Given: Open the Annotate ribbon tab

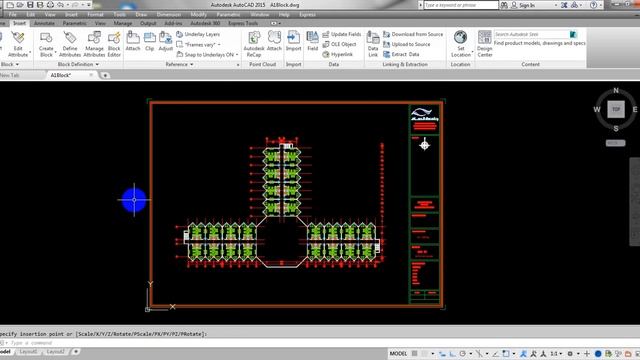Looking at the screenshot, I should 44,23.
